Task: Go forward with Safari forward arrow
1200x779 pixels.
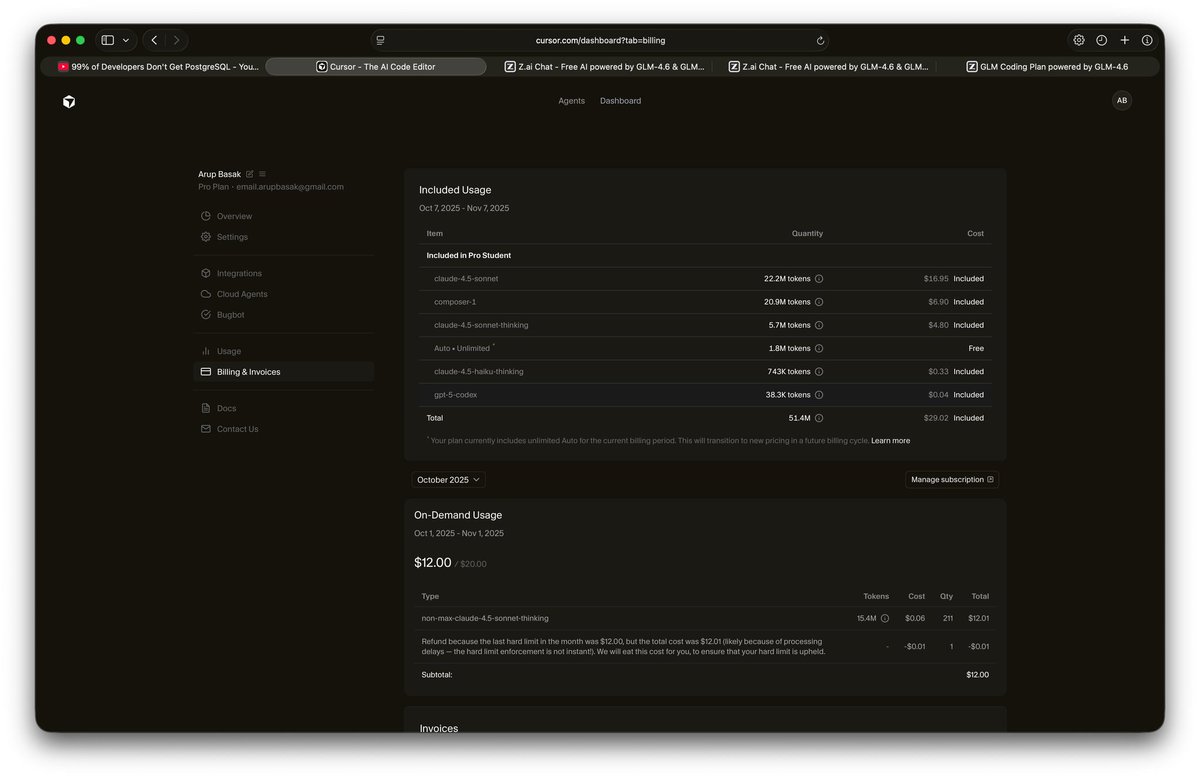Action: (177, 40)
